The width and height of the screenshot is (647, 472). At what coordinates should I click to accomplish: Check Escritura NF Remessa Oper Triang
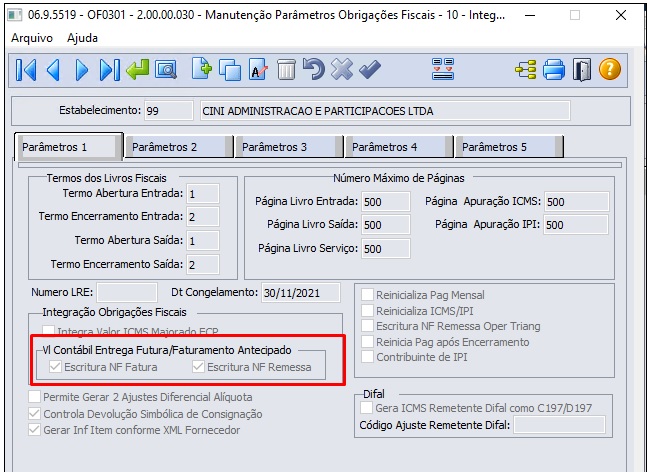[x=367, y=326]
